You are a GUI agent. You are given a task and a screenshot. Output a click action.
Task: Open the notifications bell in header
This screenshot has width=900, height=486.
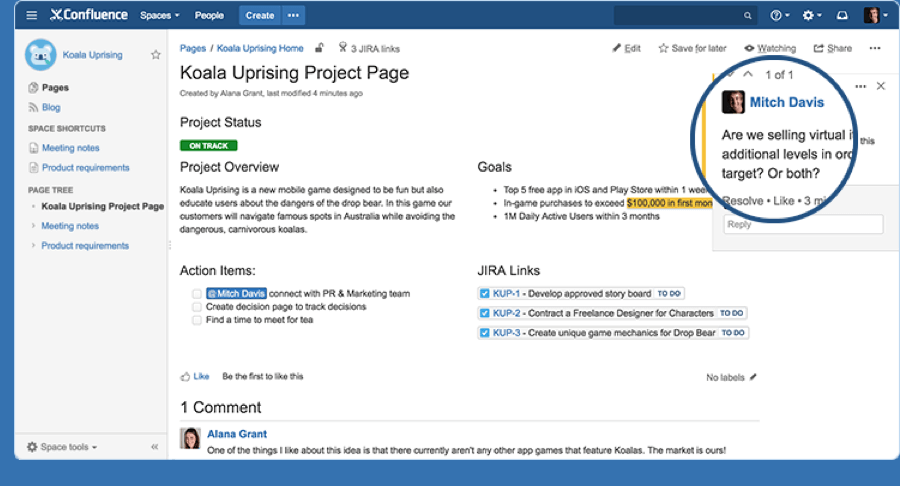842,16
